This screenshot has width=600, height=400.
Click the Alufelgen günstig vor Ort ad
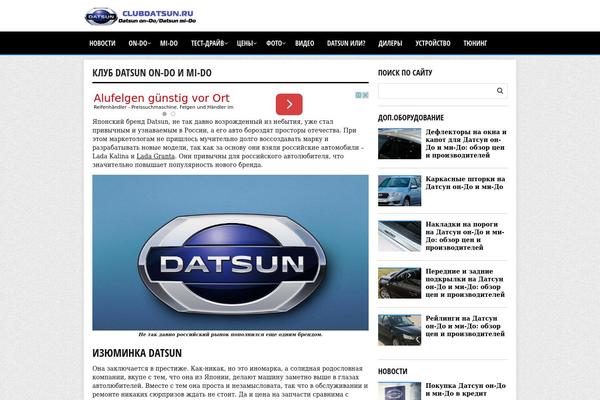161,98
